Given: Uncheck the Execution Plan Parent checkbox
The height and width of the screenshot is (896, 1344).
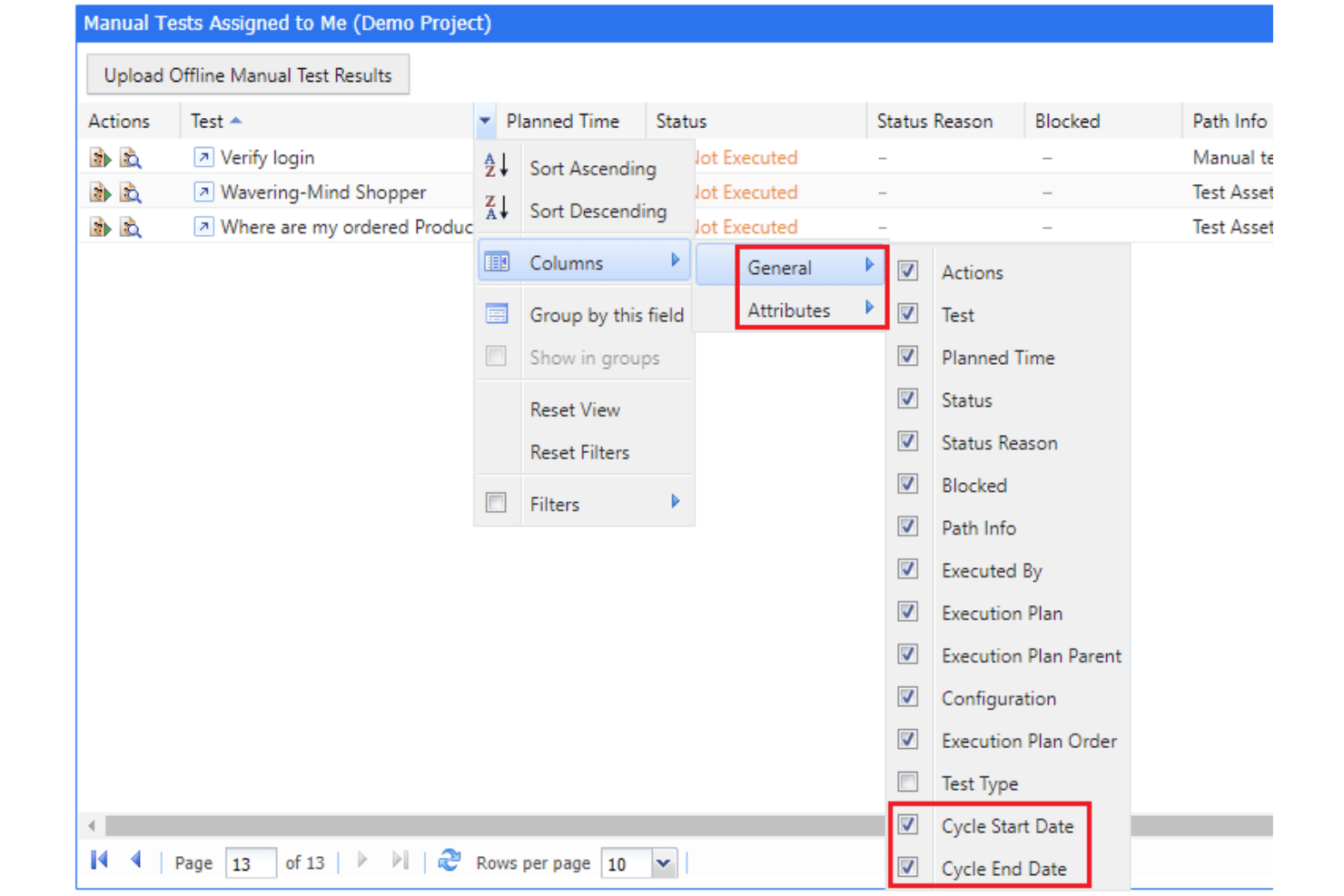Looking at the screenshot, I should [907, 655].
